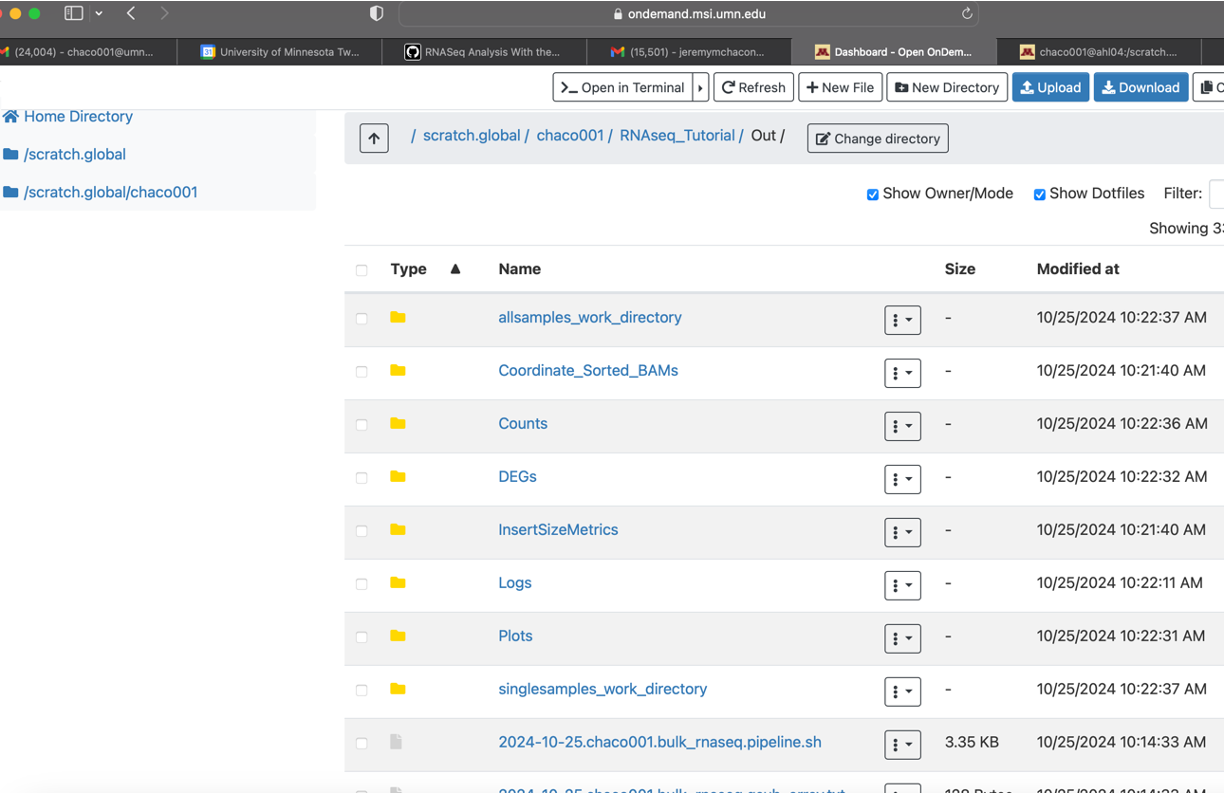Click the InsertSizeMetrics folder icon

click(398, 529)
